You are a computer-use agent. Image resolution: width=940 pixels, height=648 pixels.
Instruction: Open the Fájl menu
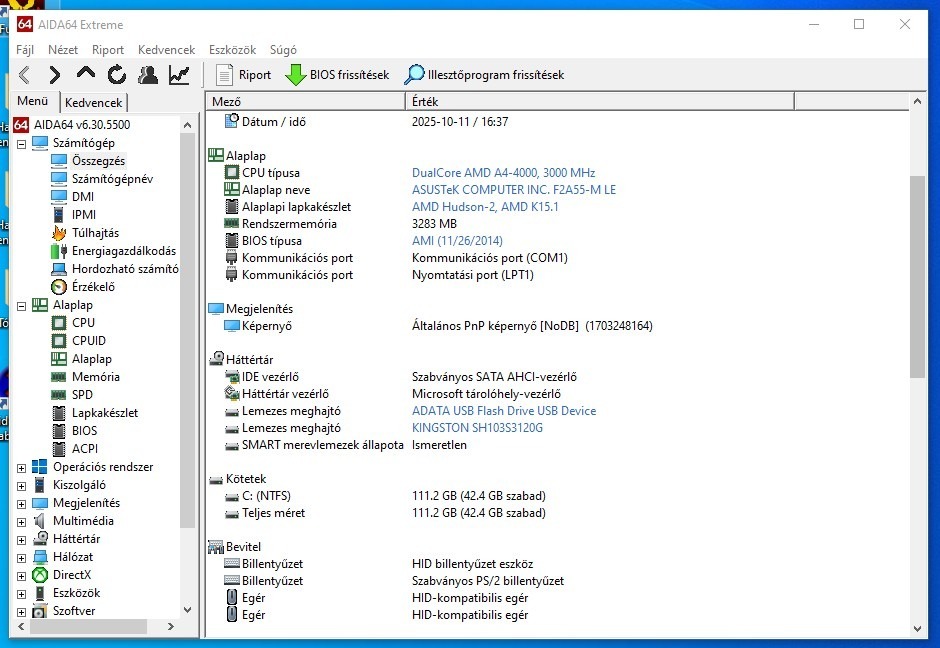pos(25,50)
